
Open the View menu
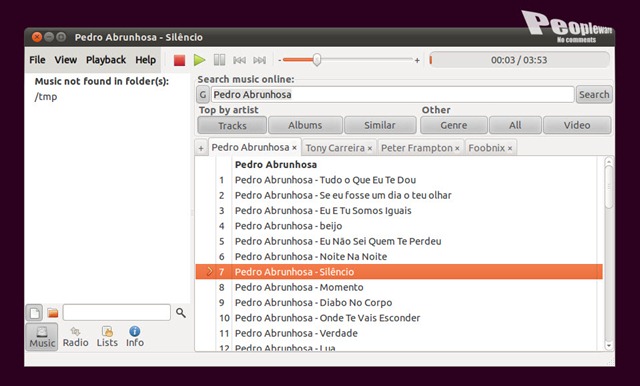[66, 60]
